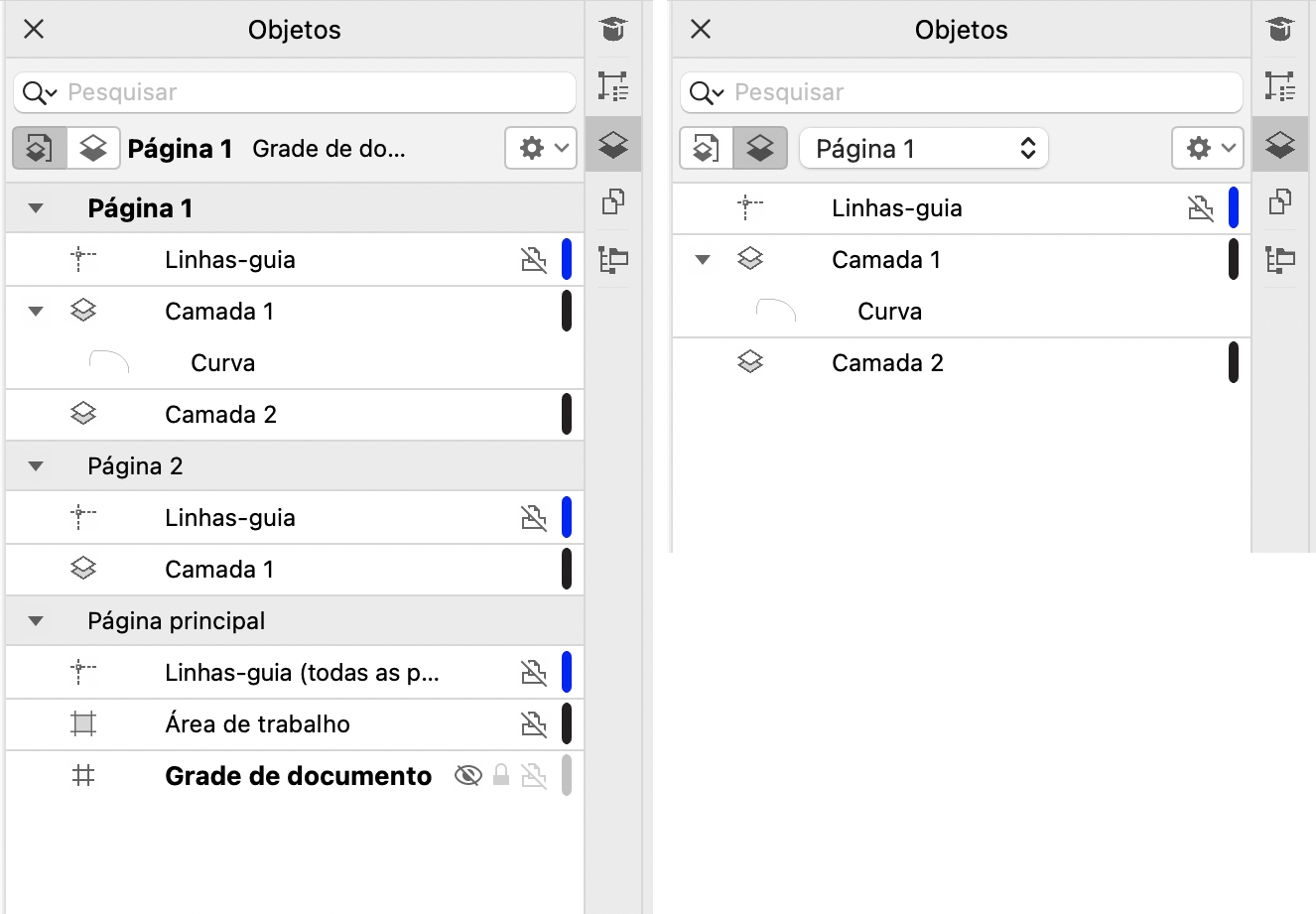Toggle visibility eye of Grade de documento
1316x914 pixels.
click(x=467, y=776)
